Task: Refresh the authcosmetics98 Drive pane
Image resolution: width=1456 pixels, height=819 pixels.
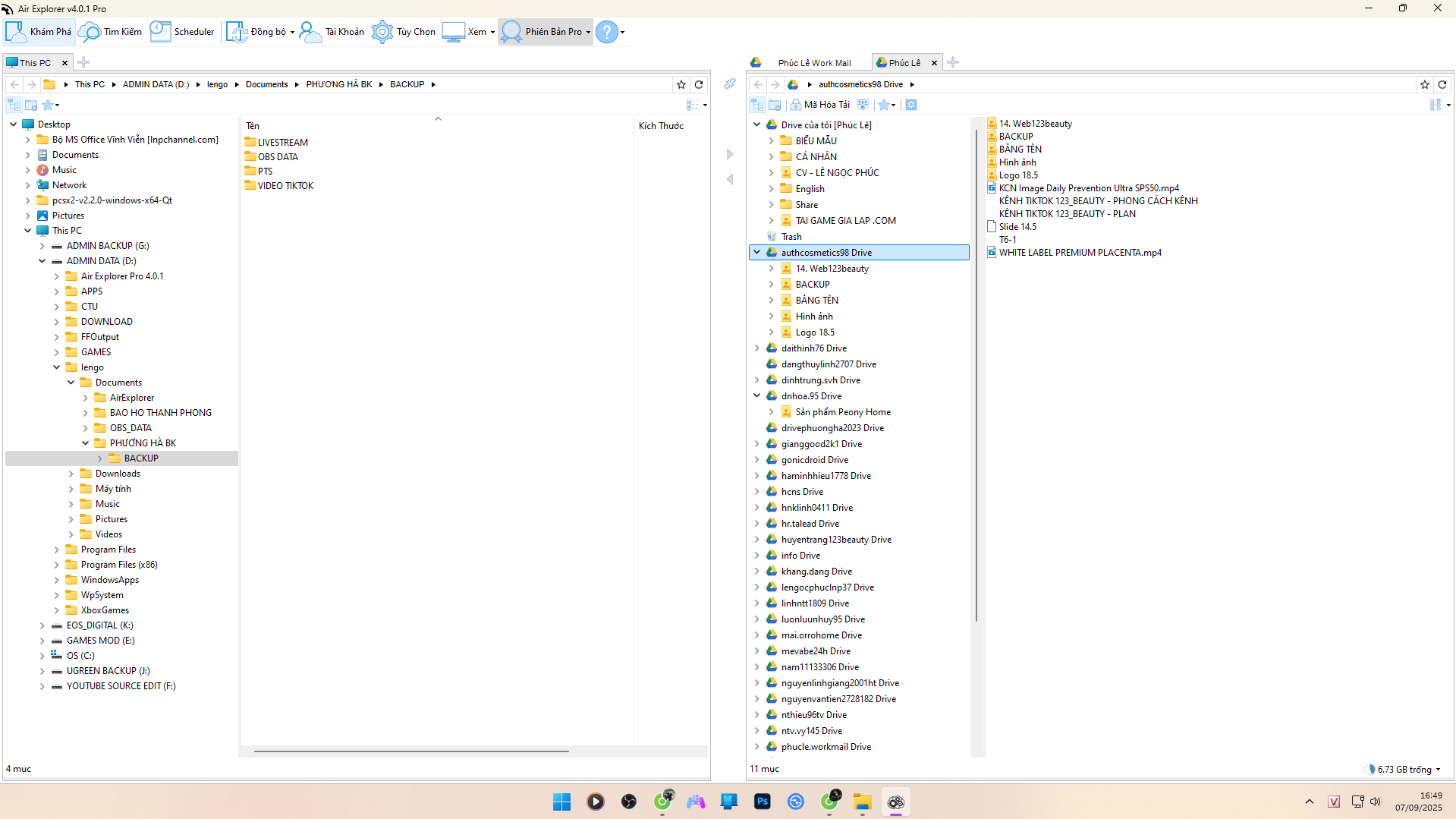Action: [1442, 84]
